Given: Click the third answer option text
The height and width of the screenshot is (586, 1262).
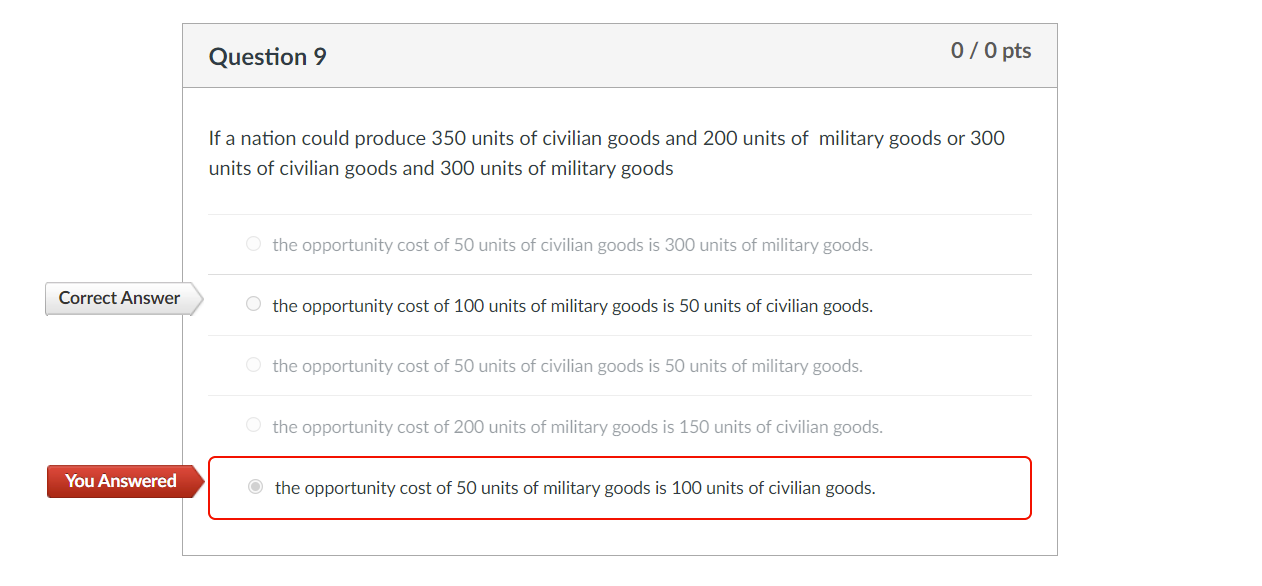Looking at the screenshot, I should click(568, 365).
